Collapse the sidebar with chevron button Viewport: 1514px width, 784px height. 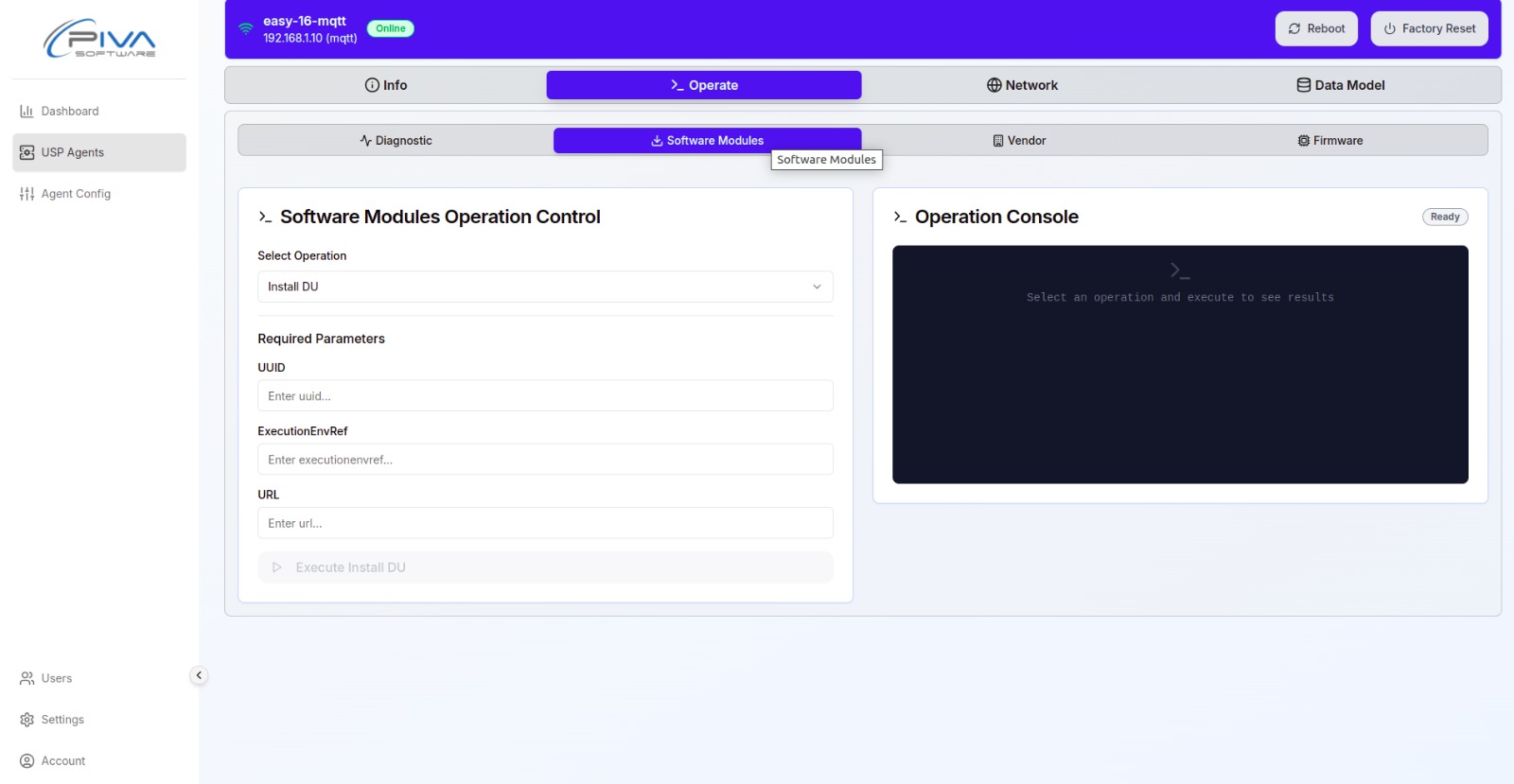(x=199, y=675)
